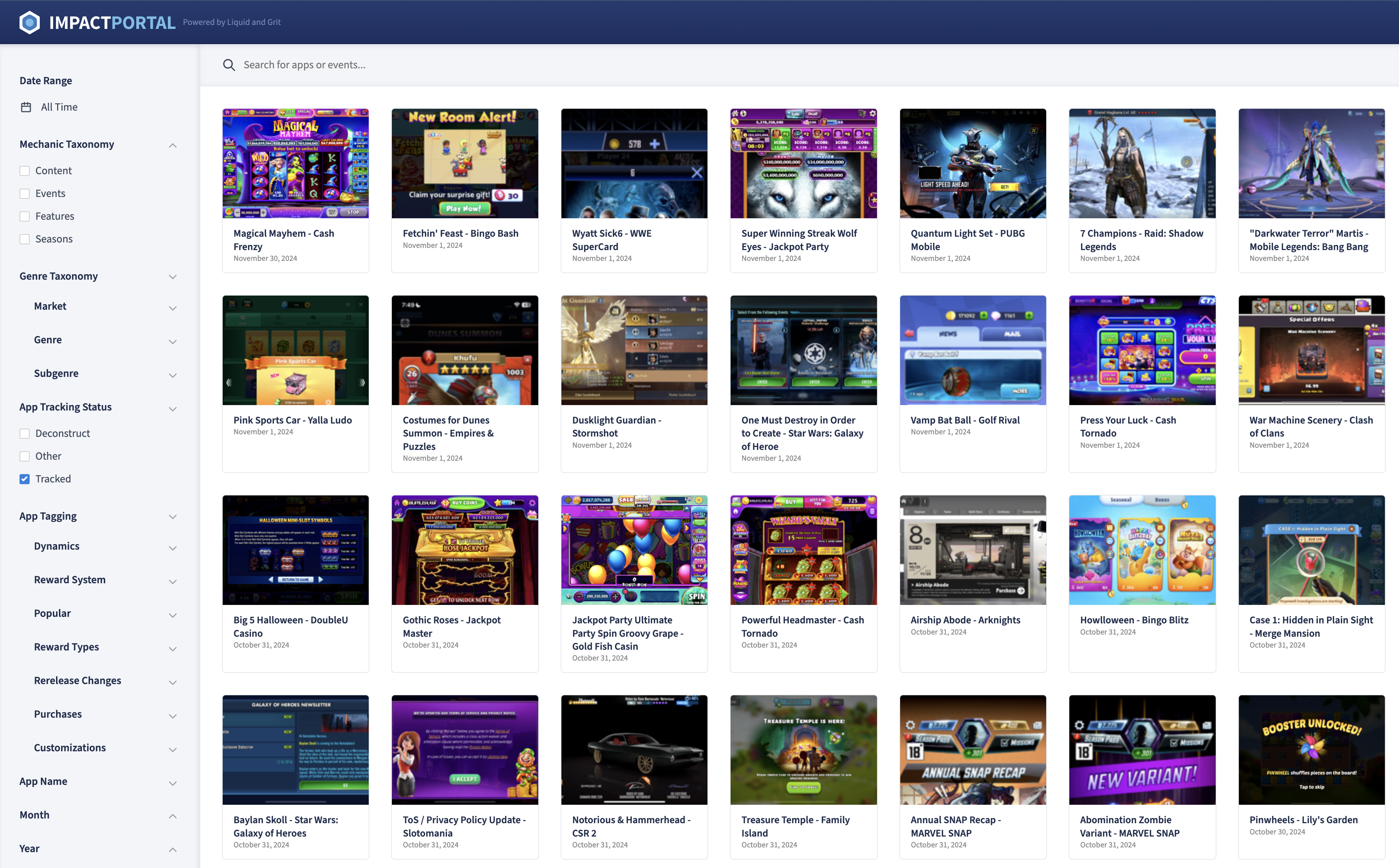The image size is (1399, 868).
Task: Open Wyatt Sick6 - WWE SuperCard thumbnail
Action: 634,163
